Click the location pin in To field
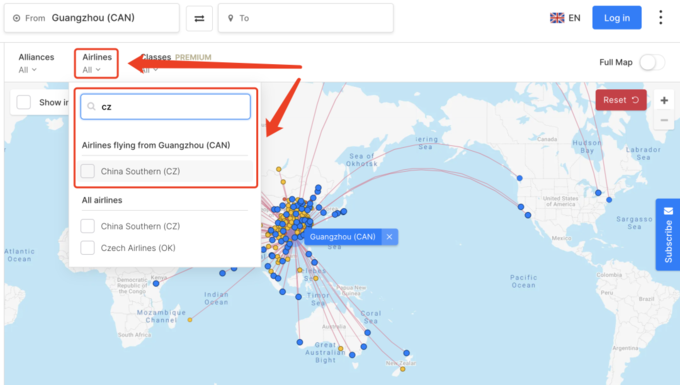Screen dimensions: 680x385 pyautogui.click(x=231, y=18)
